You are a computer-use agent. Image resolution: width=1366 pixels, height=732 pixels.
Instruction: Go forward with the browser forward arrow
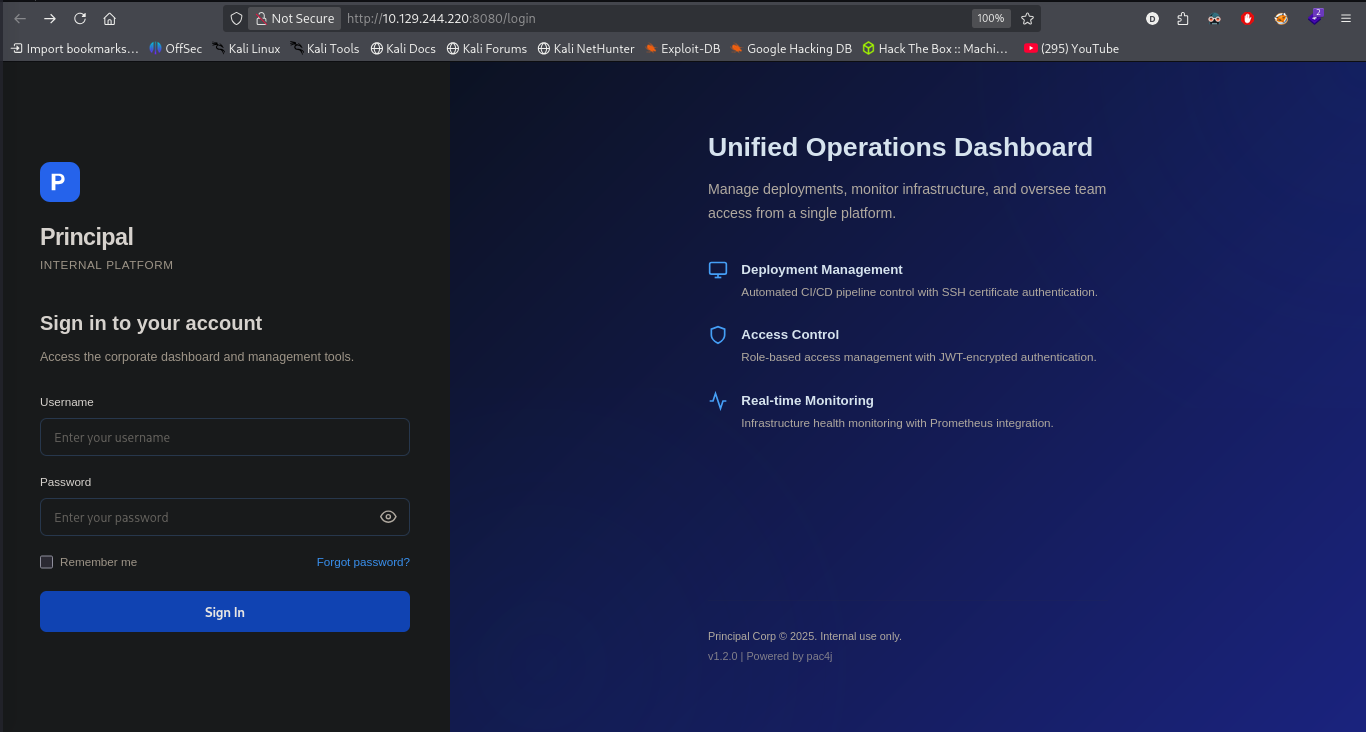pos(50,18)
